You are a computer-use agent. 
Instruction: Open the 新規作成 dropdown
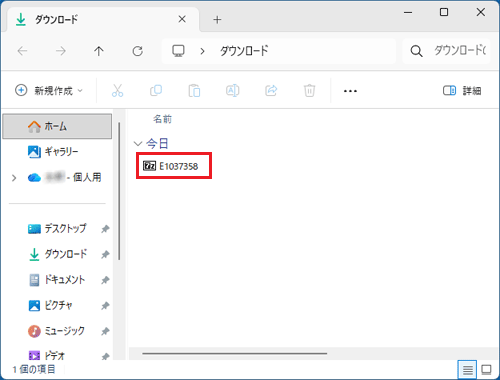(49, 90)
